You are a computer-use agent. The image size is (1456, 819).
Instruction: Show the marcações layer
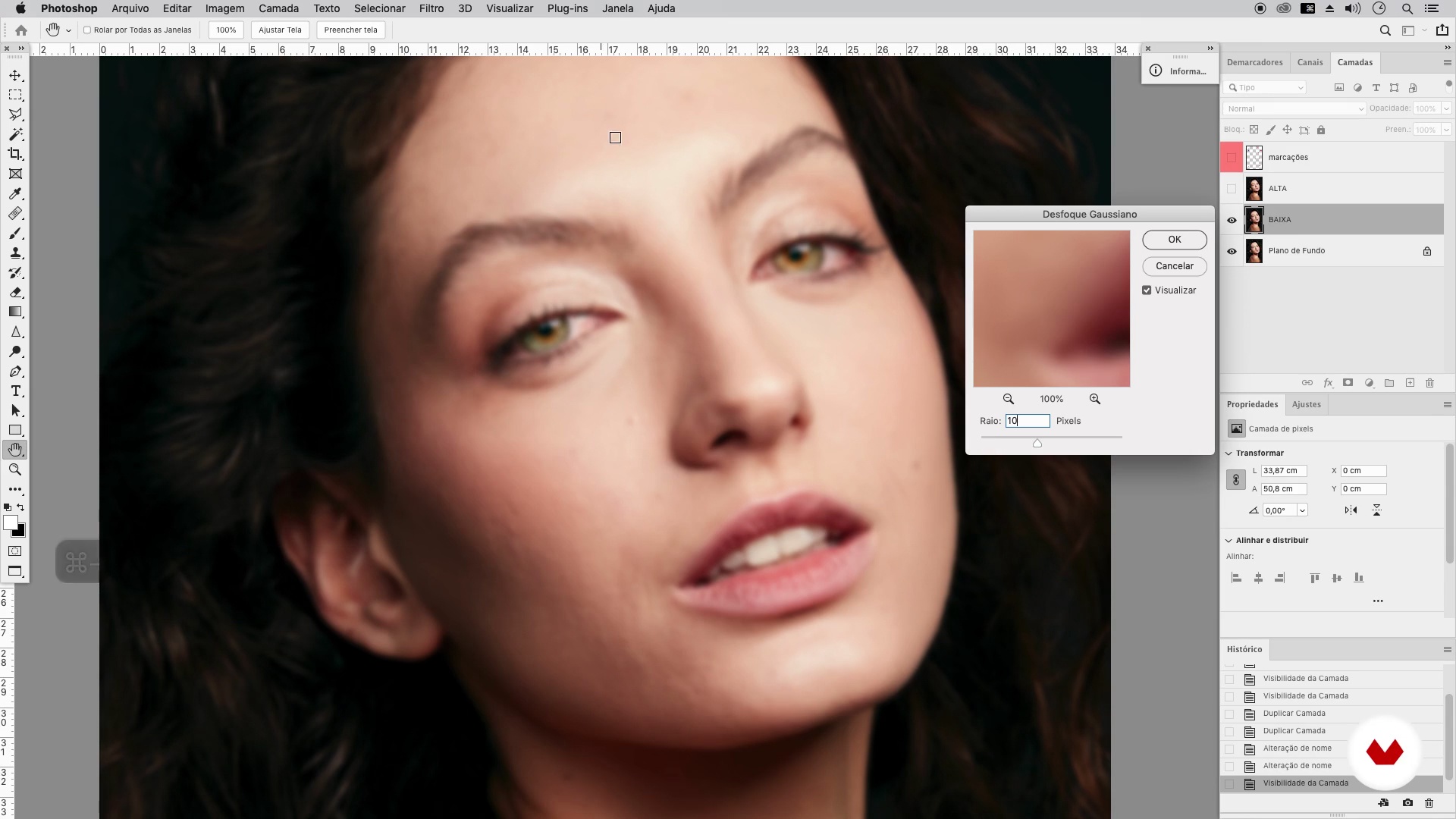point(1232,158)
